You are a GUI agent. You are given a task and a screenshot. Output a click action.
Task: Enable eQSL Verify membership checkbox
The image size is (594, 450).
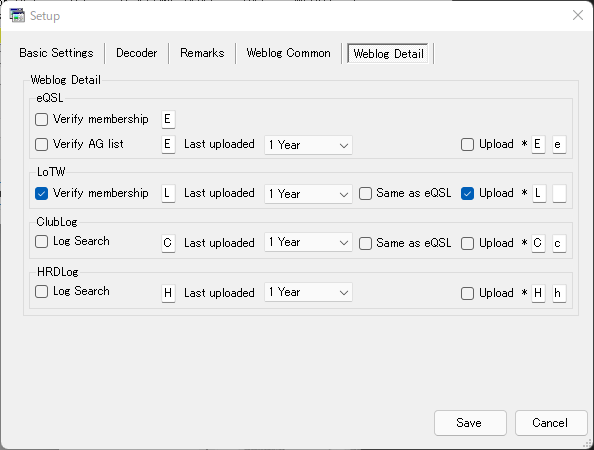[x=41, y=119]
